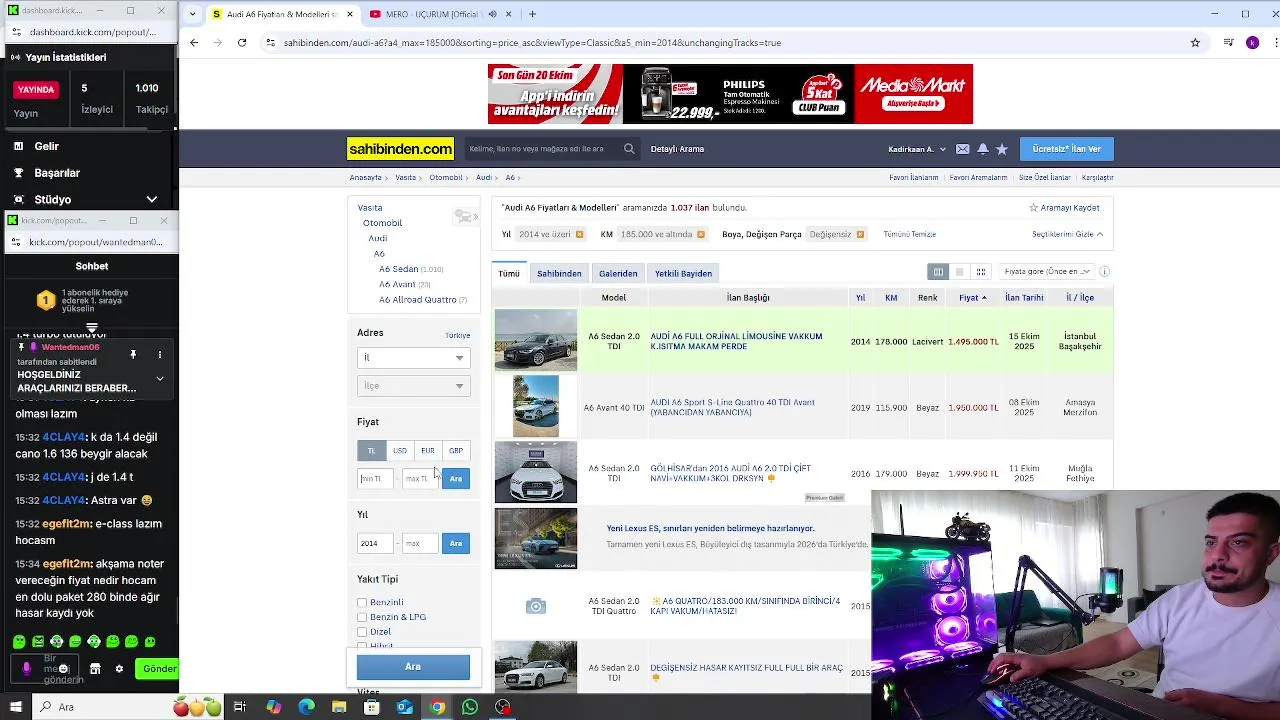Click the sahibinden search magnifier icon
The height and width of the screenshot is (720, 1280).
tap(629, 149)
